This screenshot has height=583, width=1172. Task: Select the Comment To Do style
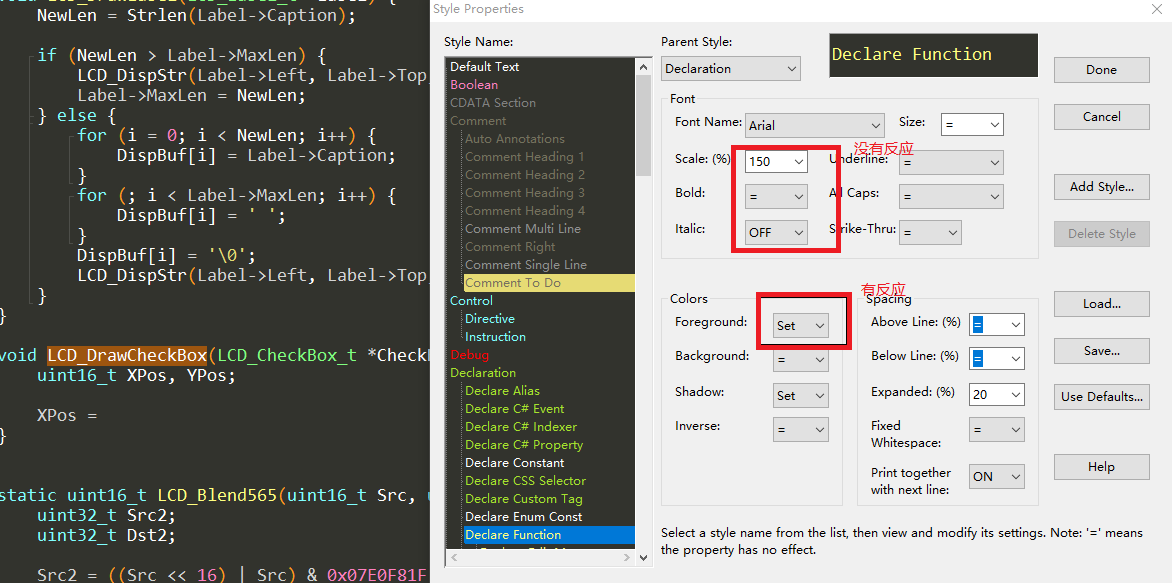tap(549, 283)
